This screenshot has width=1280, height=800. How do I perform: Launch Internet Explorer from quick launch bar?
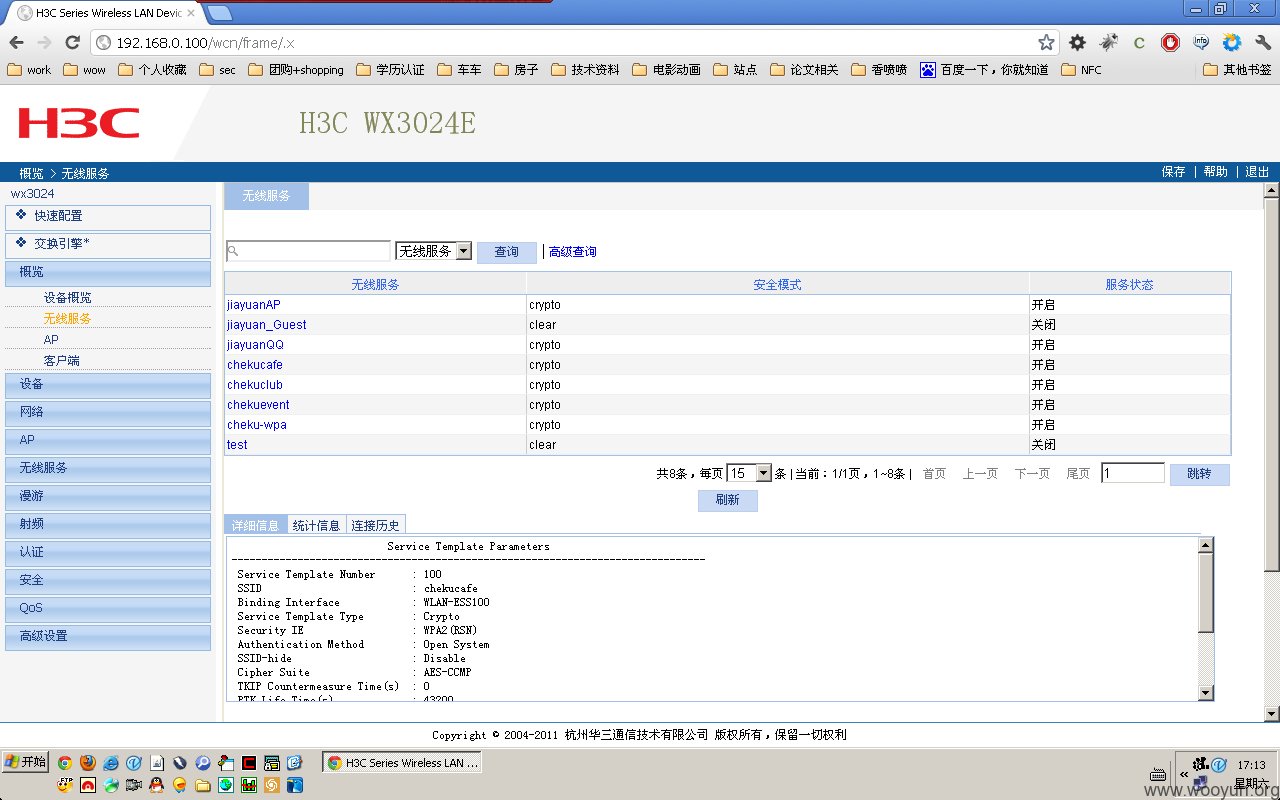(111, 763)
